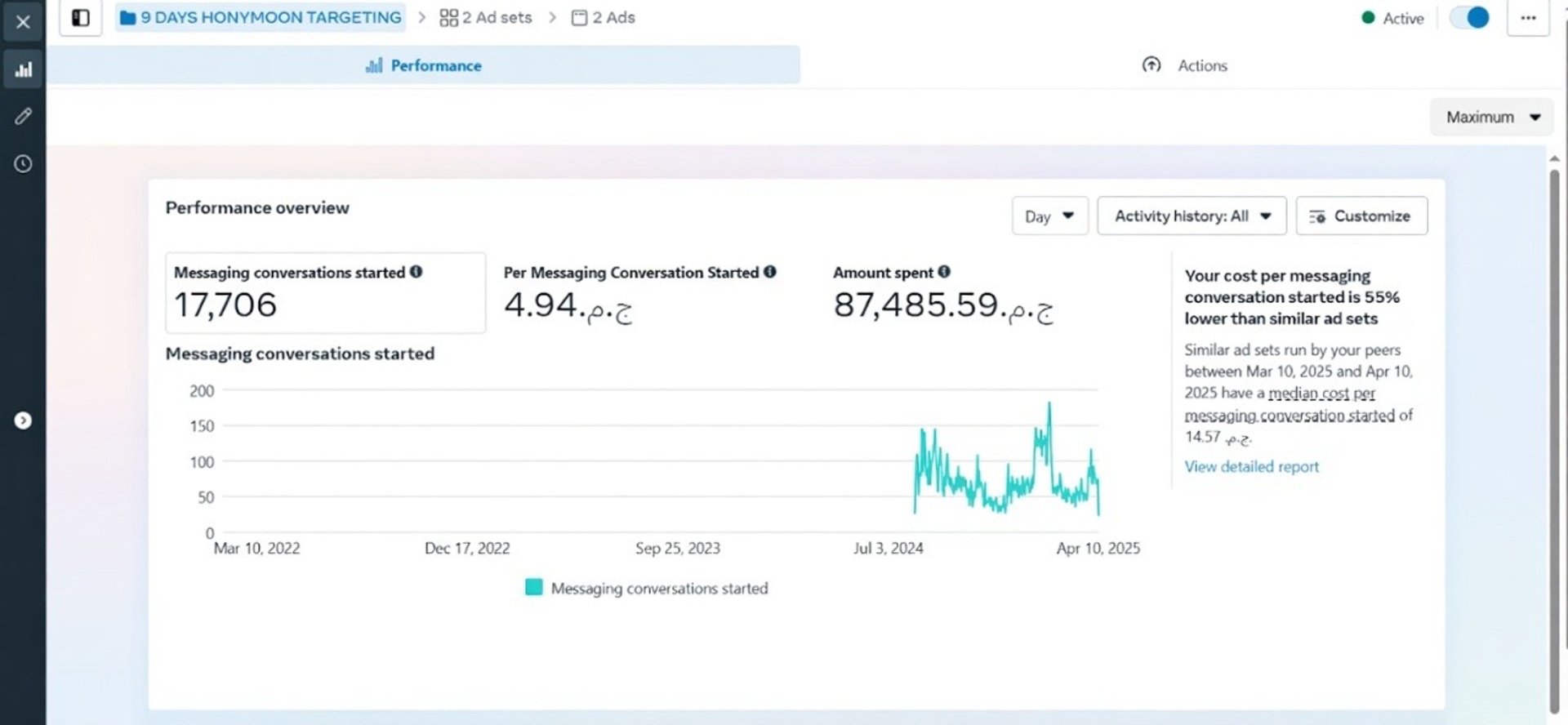Screen dimensions: 1568x725
Task: Expand the Day breakdown dropdown
Action: (1049, 216)
